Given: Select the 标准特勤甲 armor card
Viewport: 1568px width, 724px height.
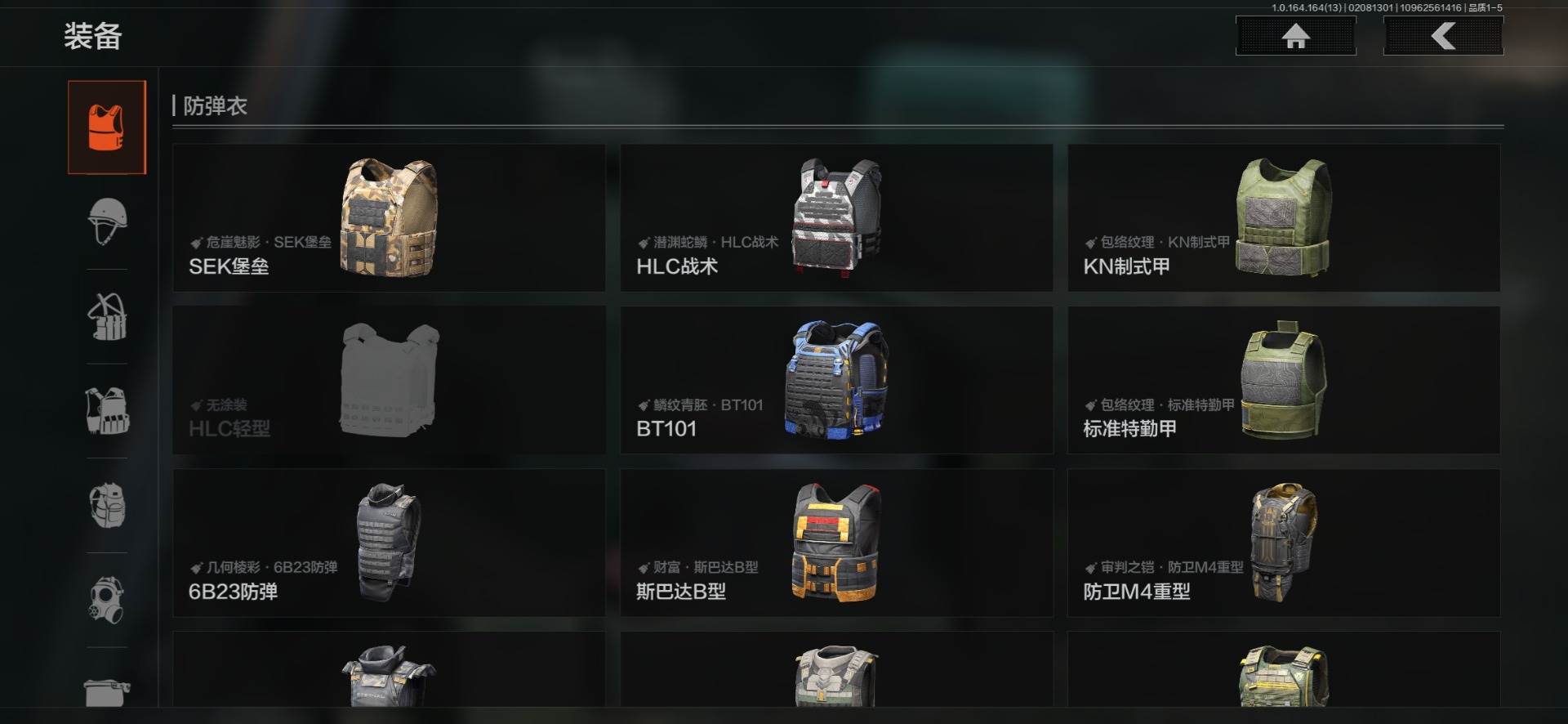Looking at the screenshot, I should (1284, 380).
